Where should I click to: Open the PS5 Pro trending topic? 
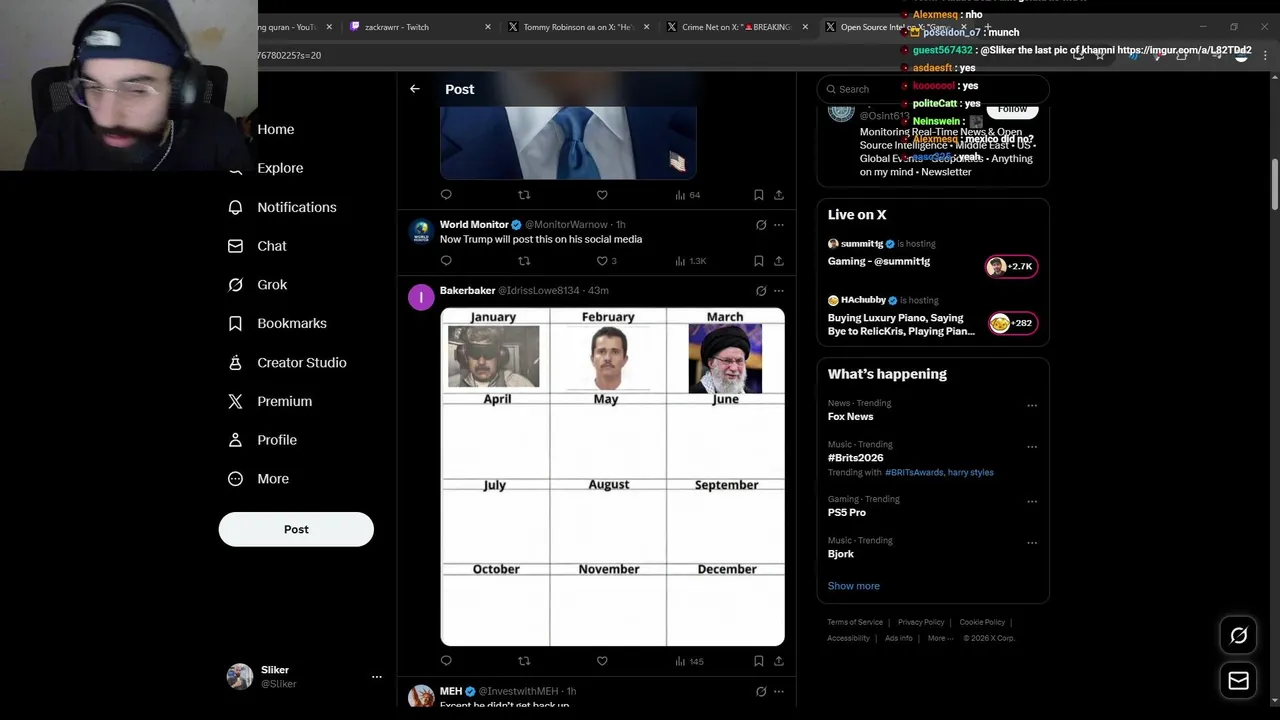coord(847,513)
